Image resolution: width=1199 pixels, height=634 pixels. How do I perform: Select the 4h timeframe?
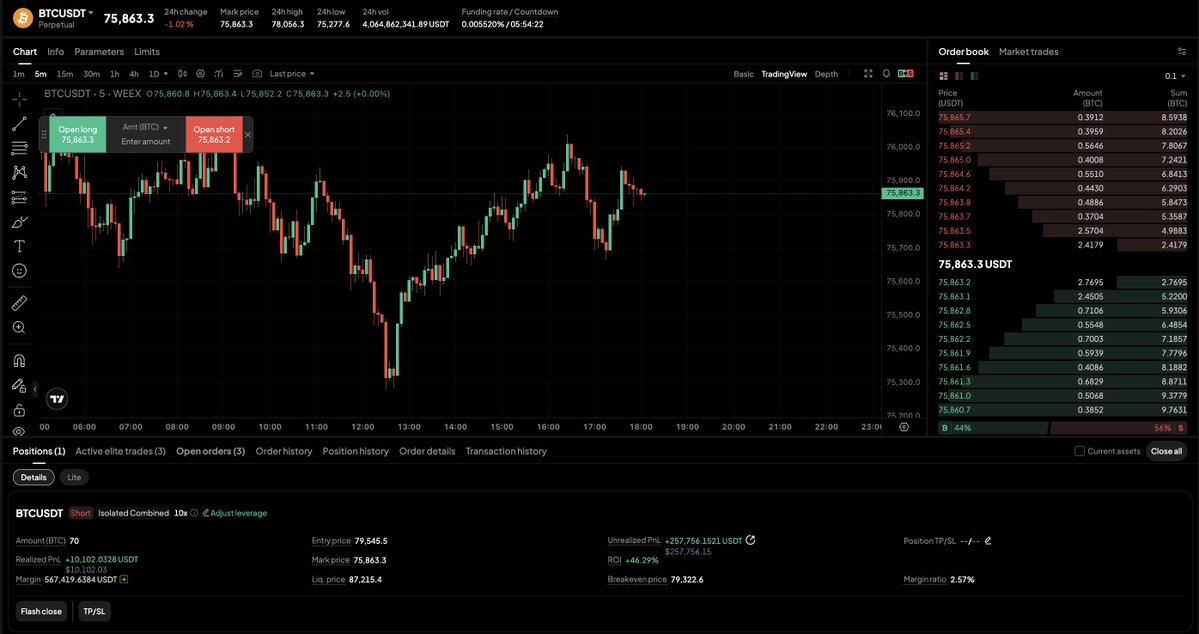[x=134, y=74]
